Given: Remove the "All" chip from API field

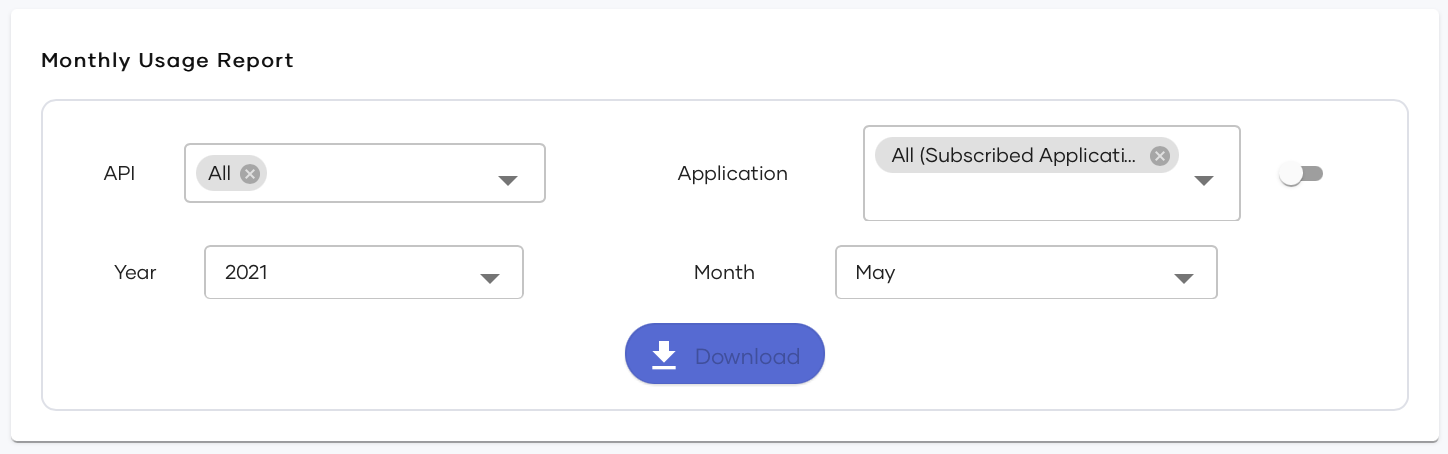Looking at the screenshot, I should coord(250,174).
